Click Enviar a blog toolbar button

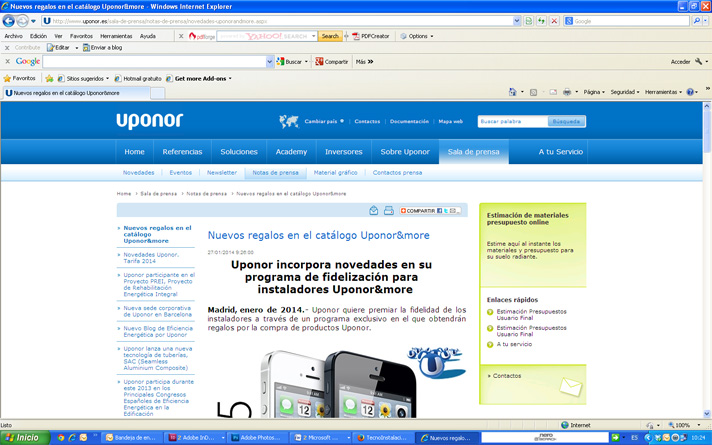(x=102, y=47)
